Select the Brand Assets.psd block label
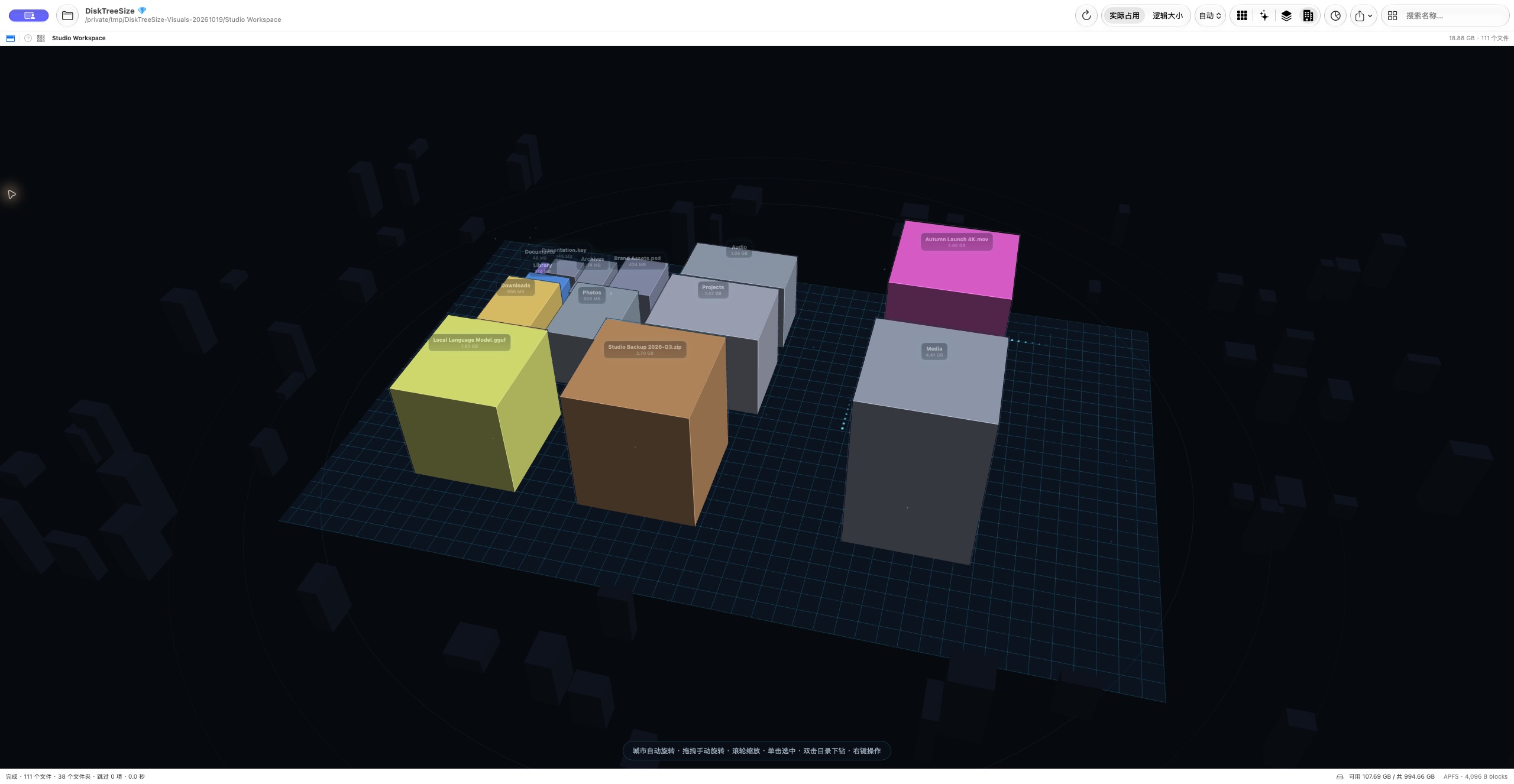 coord(637,261)
